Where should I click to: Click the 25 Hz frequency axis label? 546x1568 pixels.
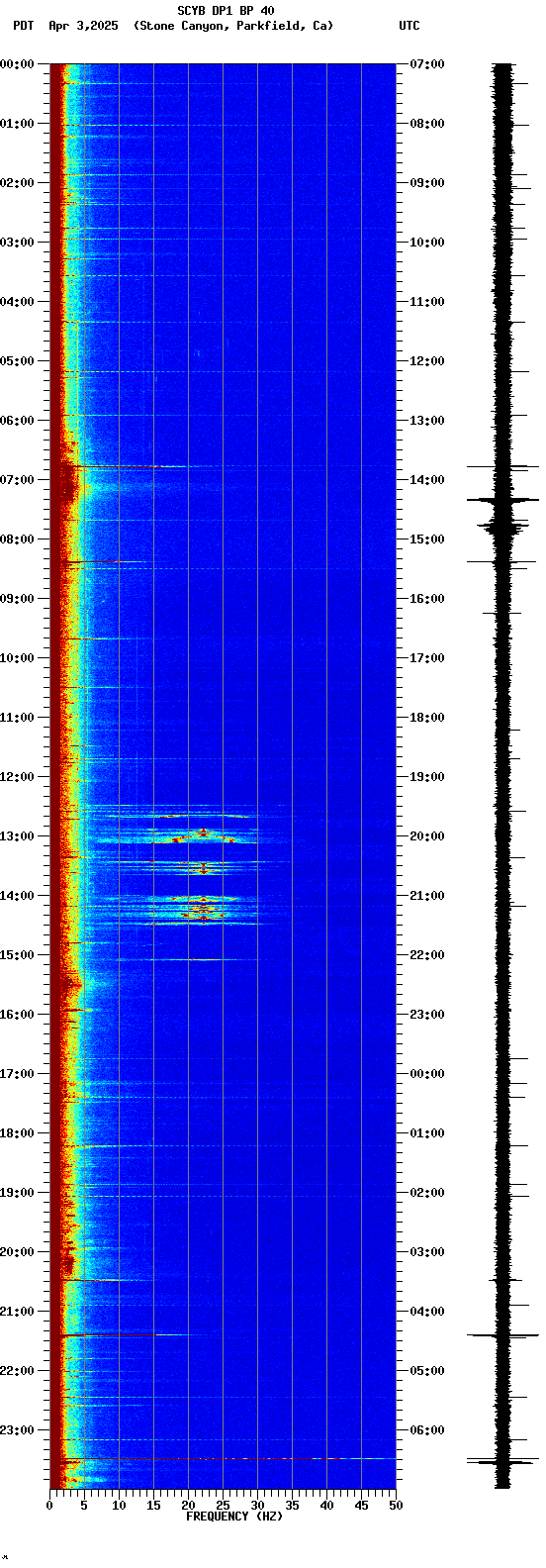click(223, 1506)
